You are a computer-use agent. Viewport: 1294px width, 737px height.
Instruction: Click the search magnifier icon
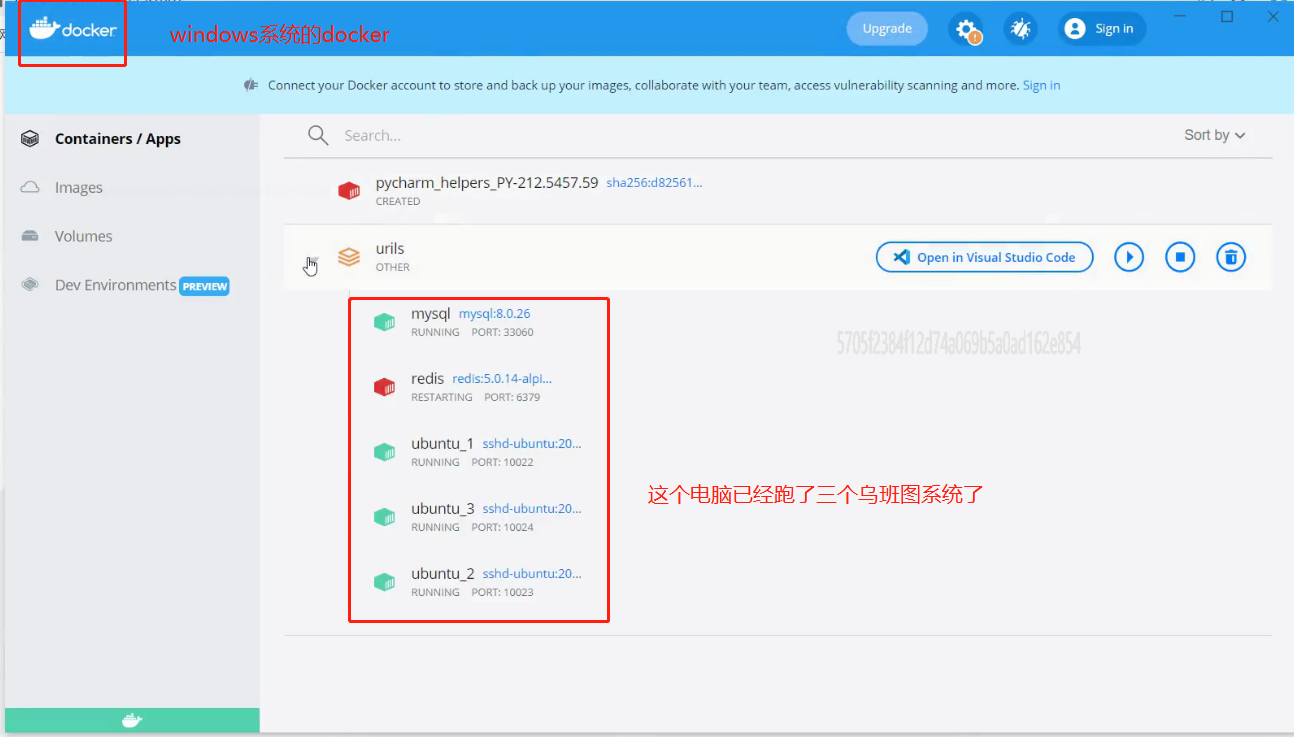pyautogui.click(x=318, y=136)
